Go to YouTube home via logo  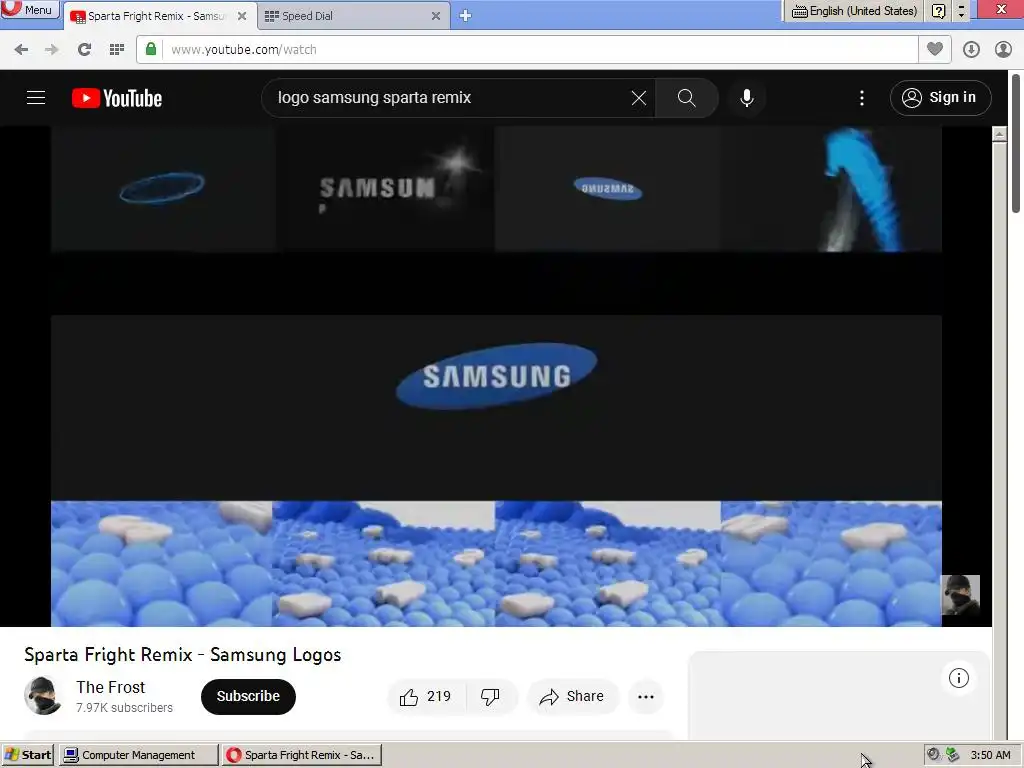tap(117, 98)
